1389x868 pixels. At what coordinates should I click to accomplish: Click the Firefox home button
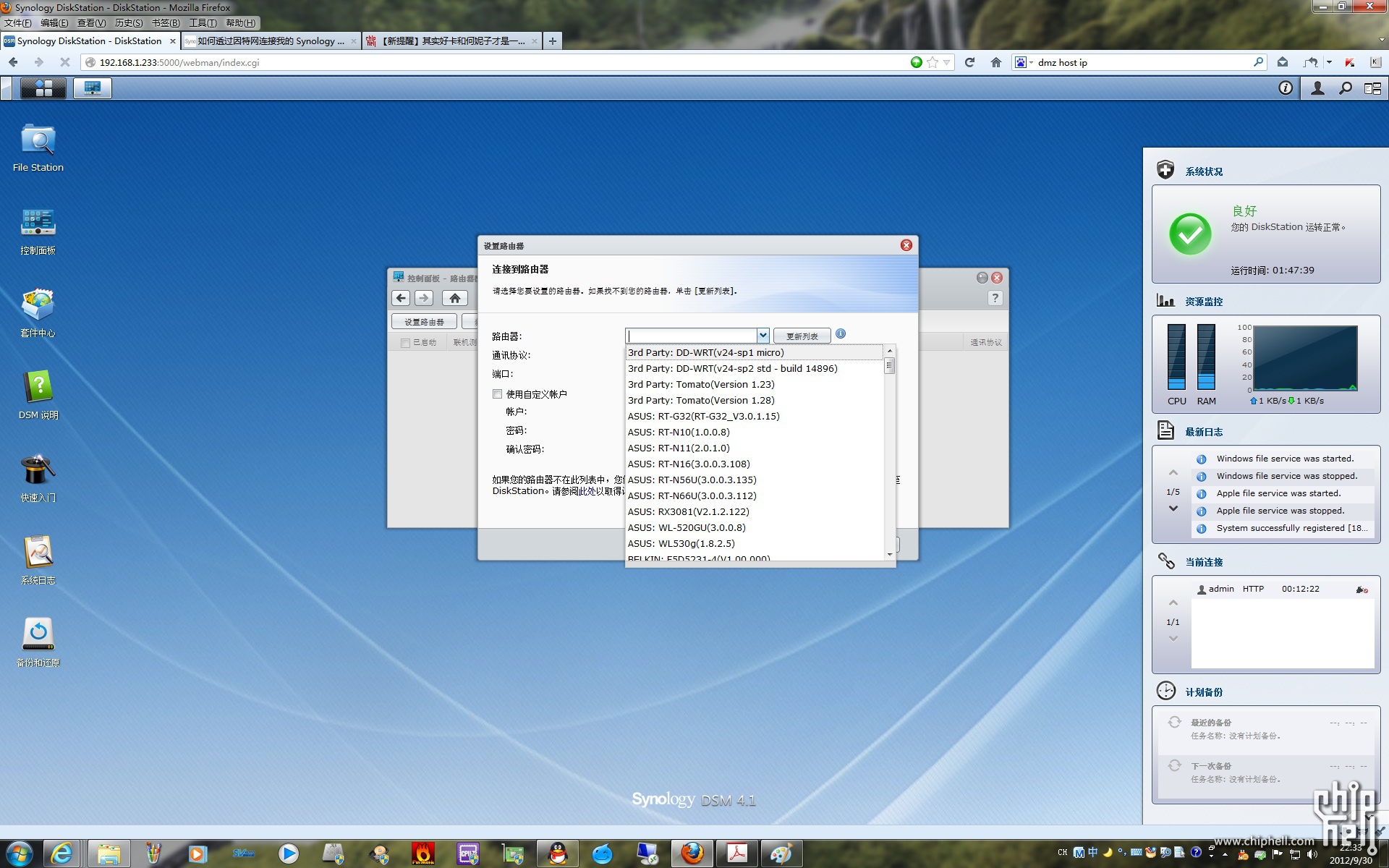pos(996,62)
